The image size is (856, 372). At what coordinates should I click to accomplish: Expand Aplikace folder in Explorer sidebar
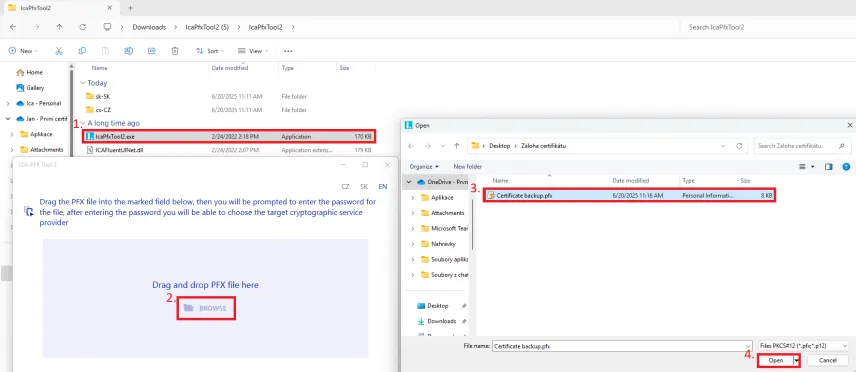coord(12,134)
